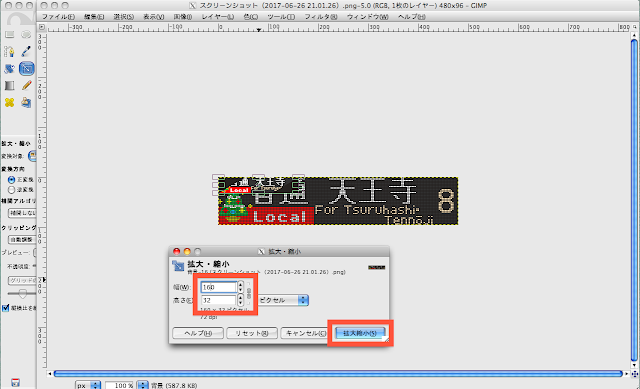Click the 拡大縮小 scale button
This screenshot has height=389, width=640.
[x=360, y=333]
